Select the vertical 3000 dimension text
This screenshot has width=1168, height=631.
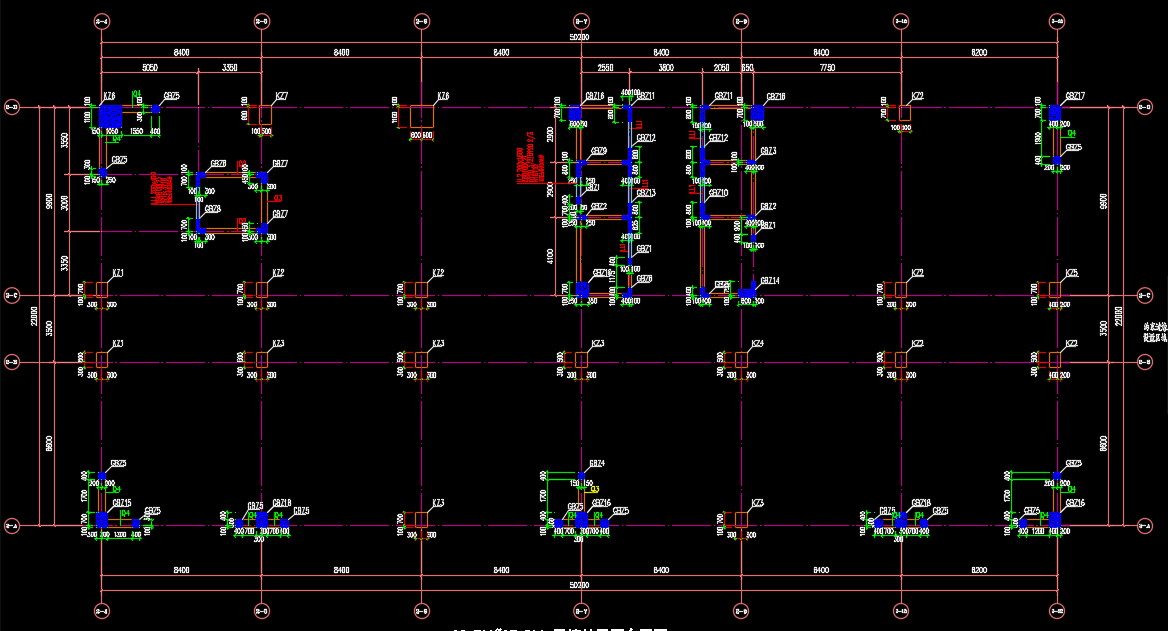click(x=65, y=203)
